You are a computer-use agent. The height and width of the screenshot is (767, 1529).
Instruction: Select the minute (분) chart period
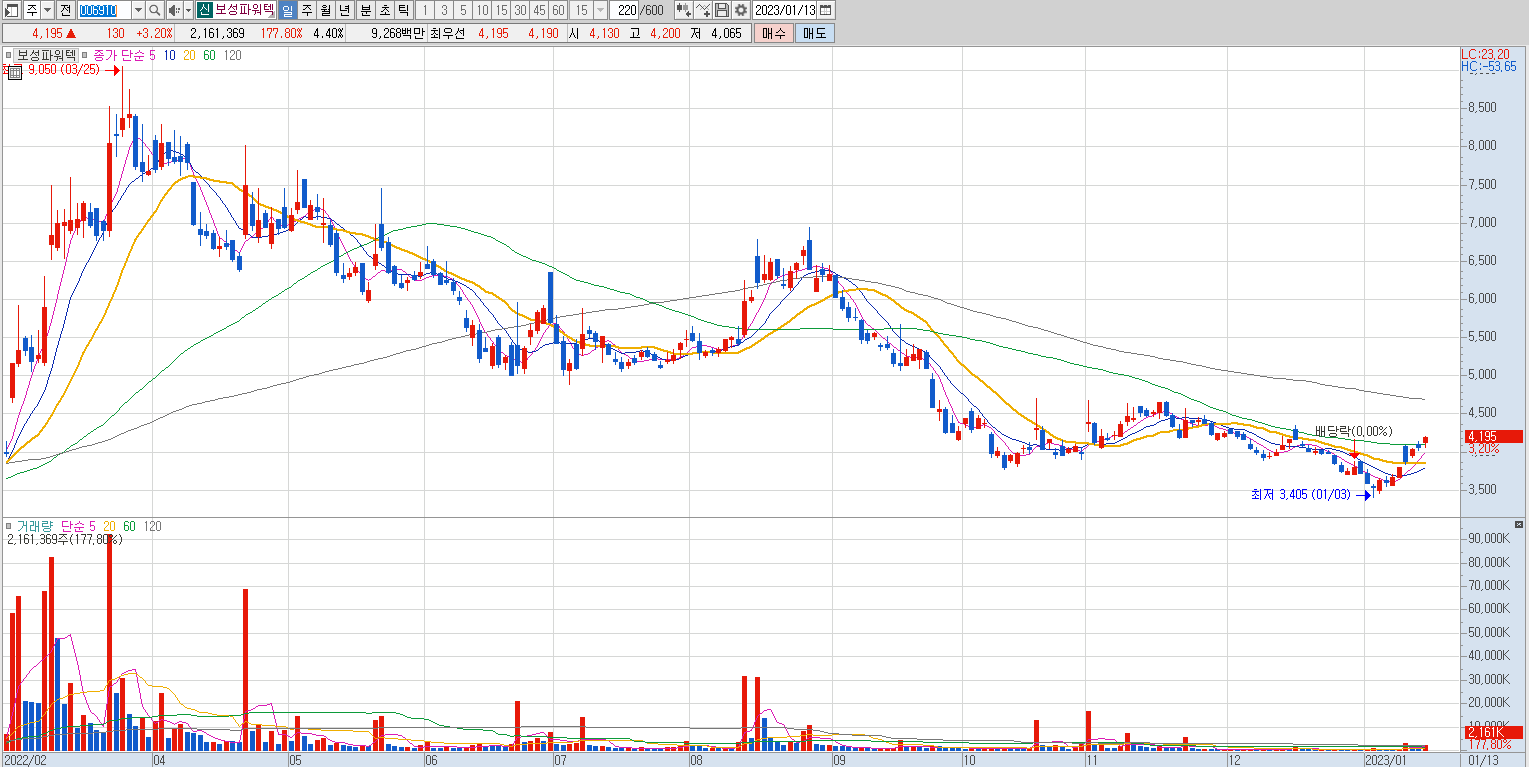(x=364, y=10)
